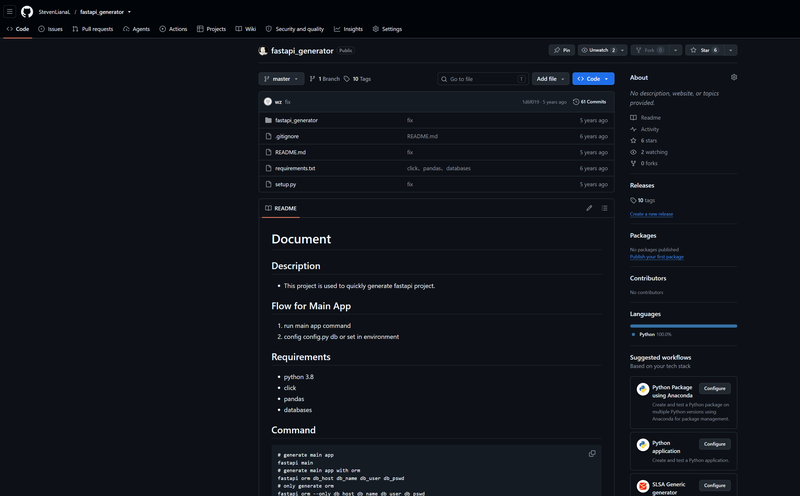The image size is (800, 496).
Task: Open the Projects tab
Action: (211, 29)
